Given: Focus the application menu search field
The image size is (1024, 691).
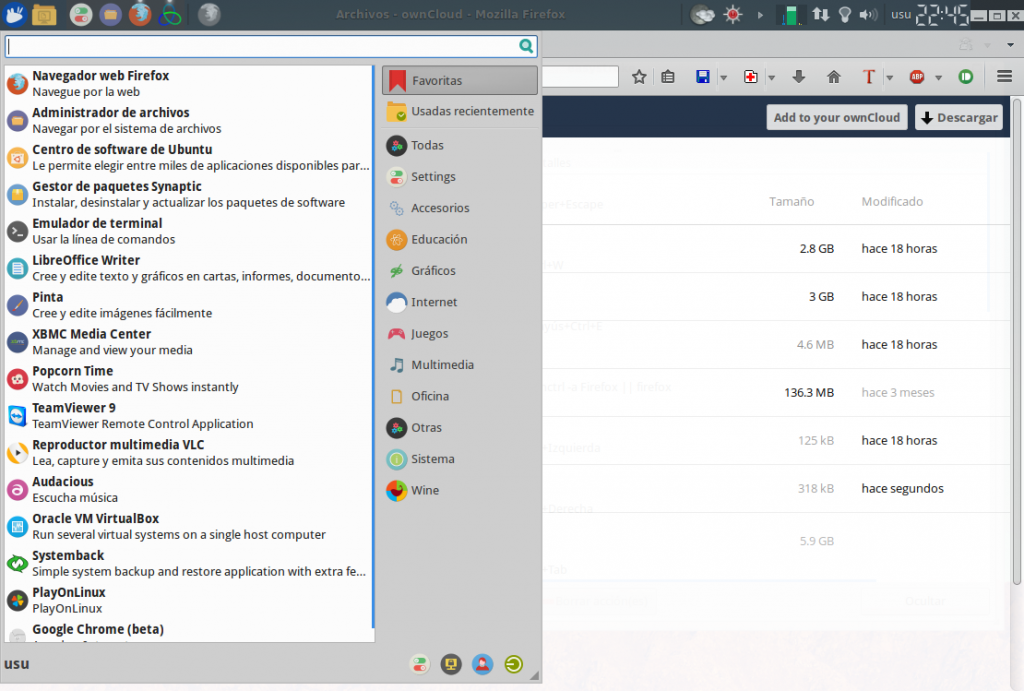Looking at the screenshot, I should click(271, 46).
